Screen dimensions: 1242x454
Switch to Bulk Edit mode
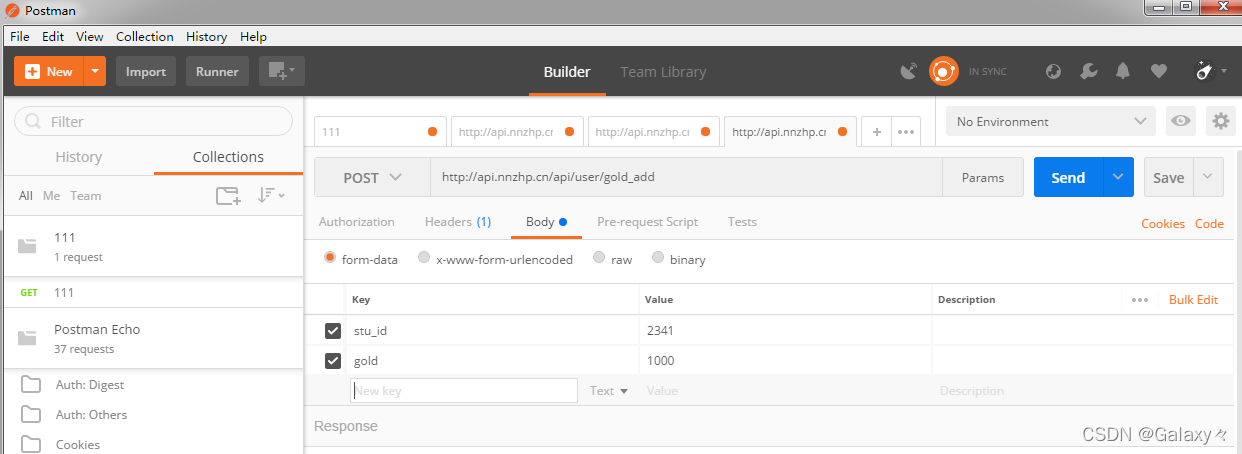pyautogui.click(x=1193, y=300)
